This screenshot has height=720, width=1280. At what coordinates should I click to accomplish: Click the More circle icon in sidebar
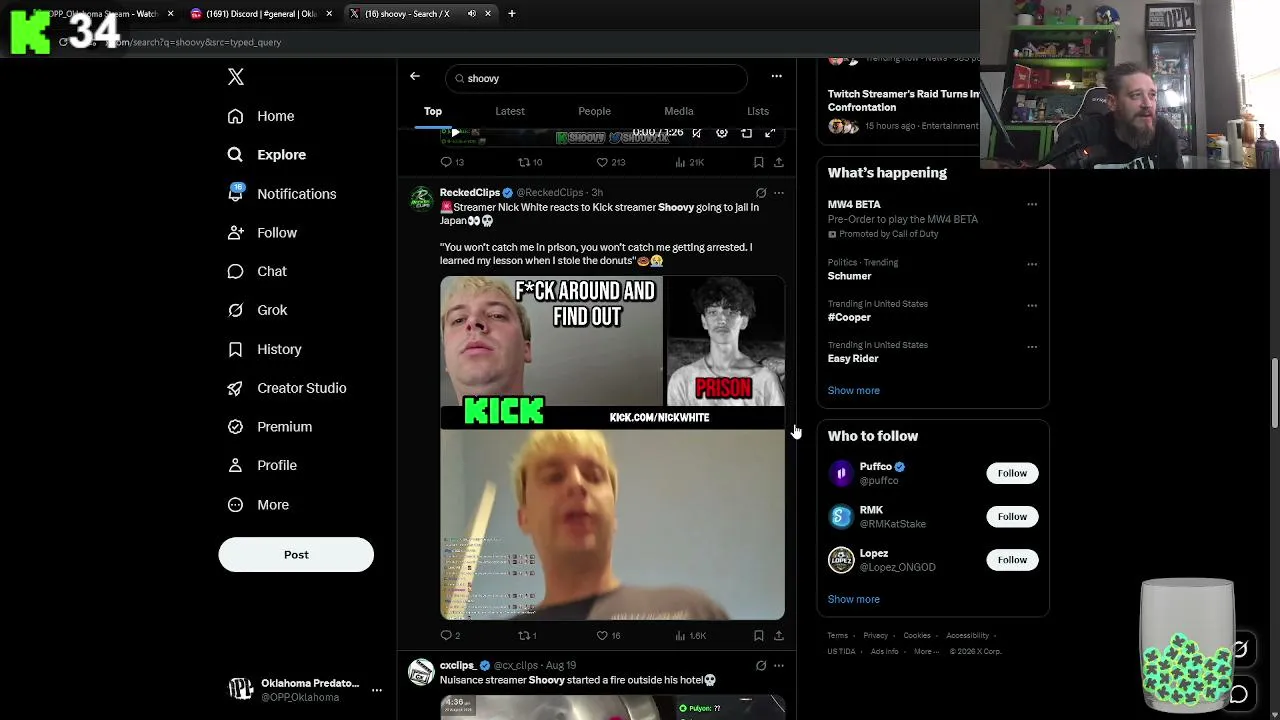tap(235, 505)
